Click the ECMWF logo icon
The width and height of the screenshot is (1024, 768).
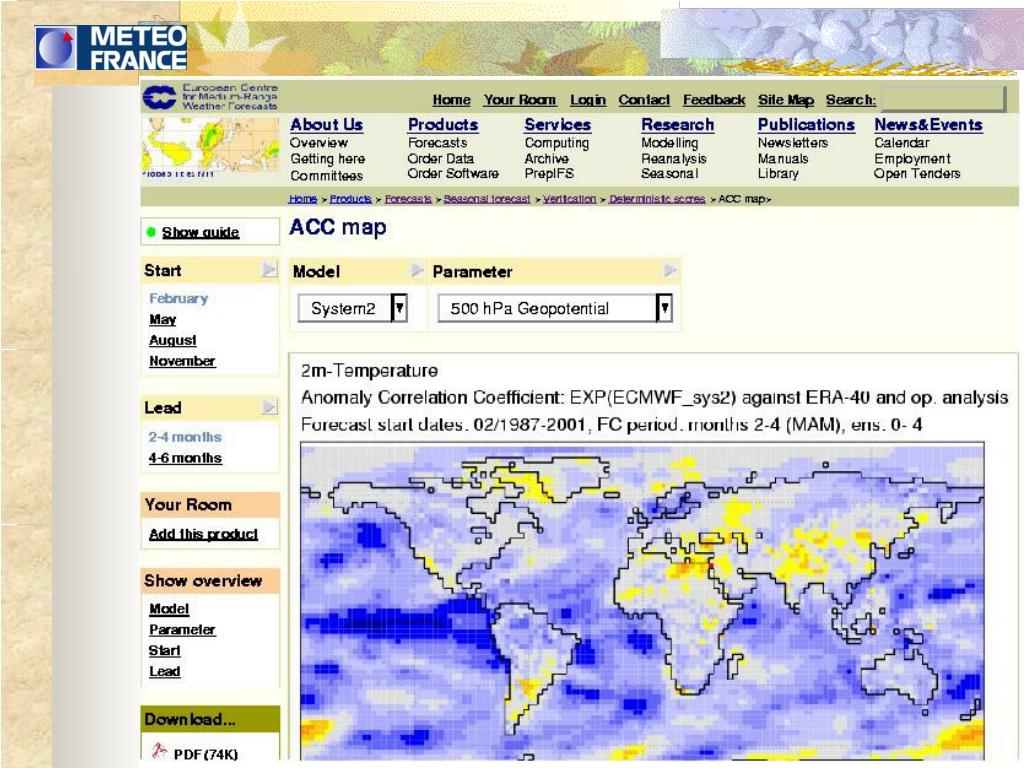[x=159, y=97]
